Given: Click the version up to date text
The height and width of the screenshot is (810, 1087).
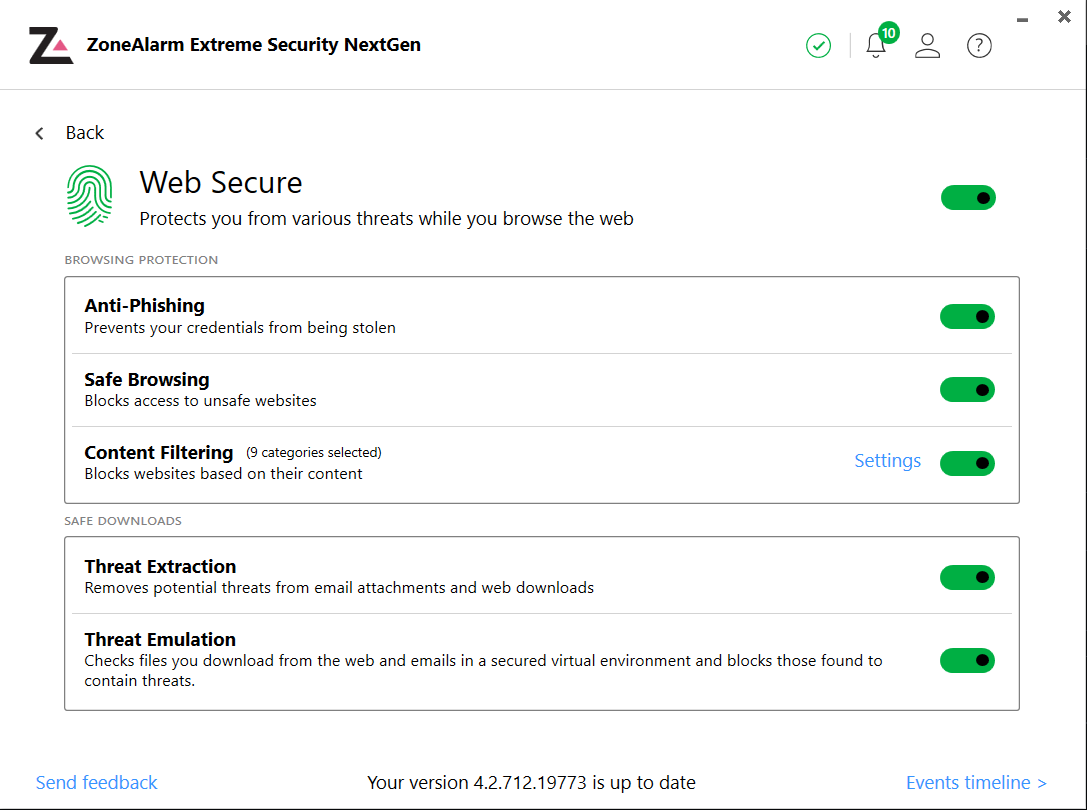Looking at the screenshot, I should [531, 782].
